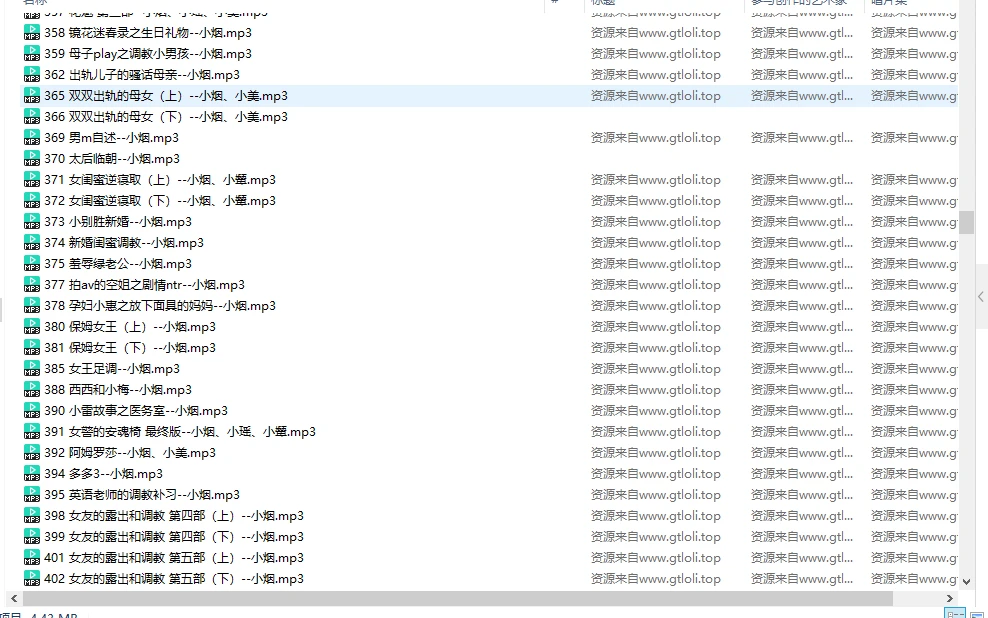
Task: Click the MP3 icon for file 380
Action: pos(32,327)
